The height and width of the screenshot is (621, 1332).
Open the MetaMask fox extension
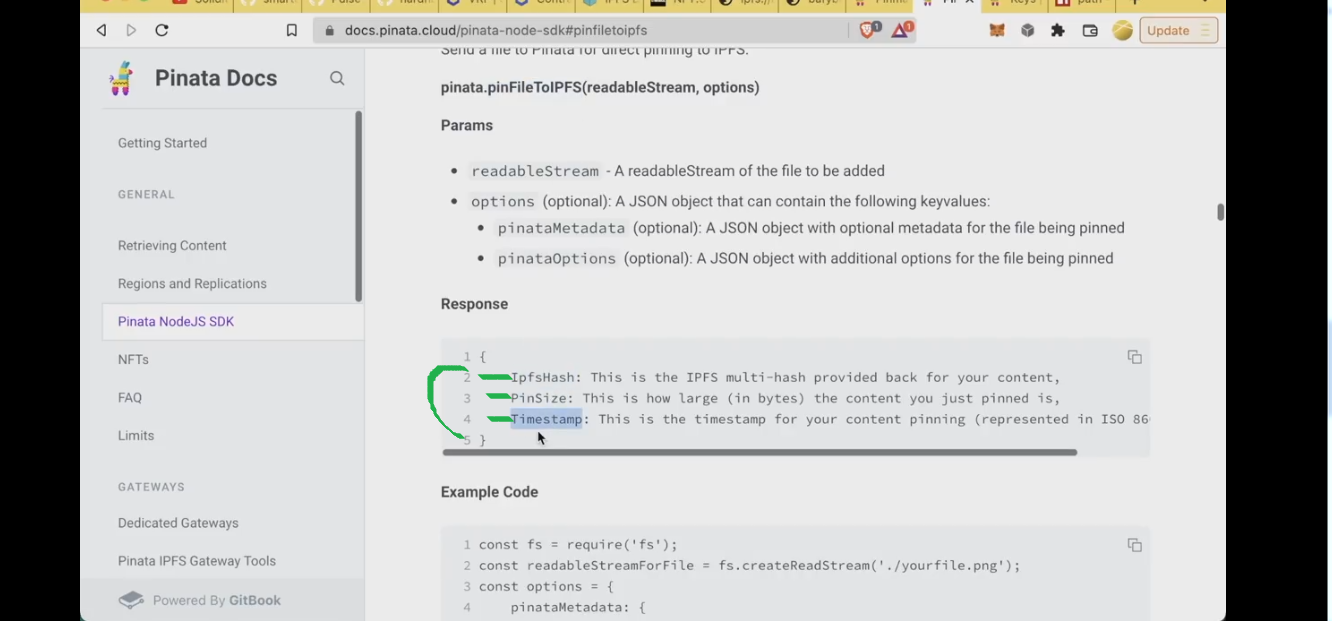click(997, 31)
